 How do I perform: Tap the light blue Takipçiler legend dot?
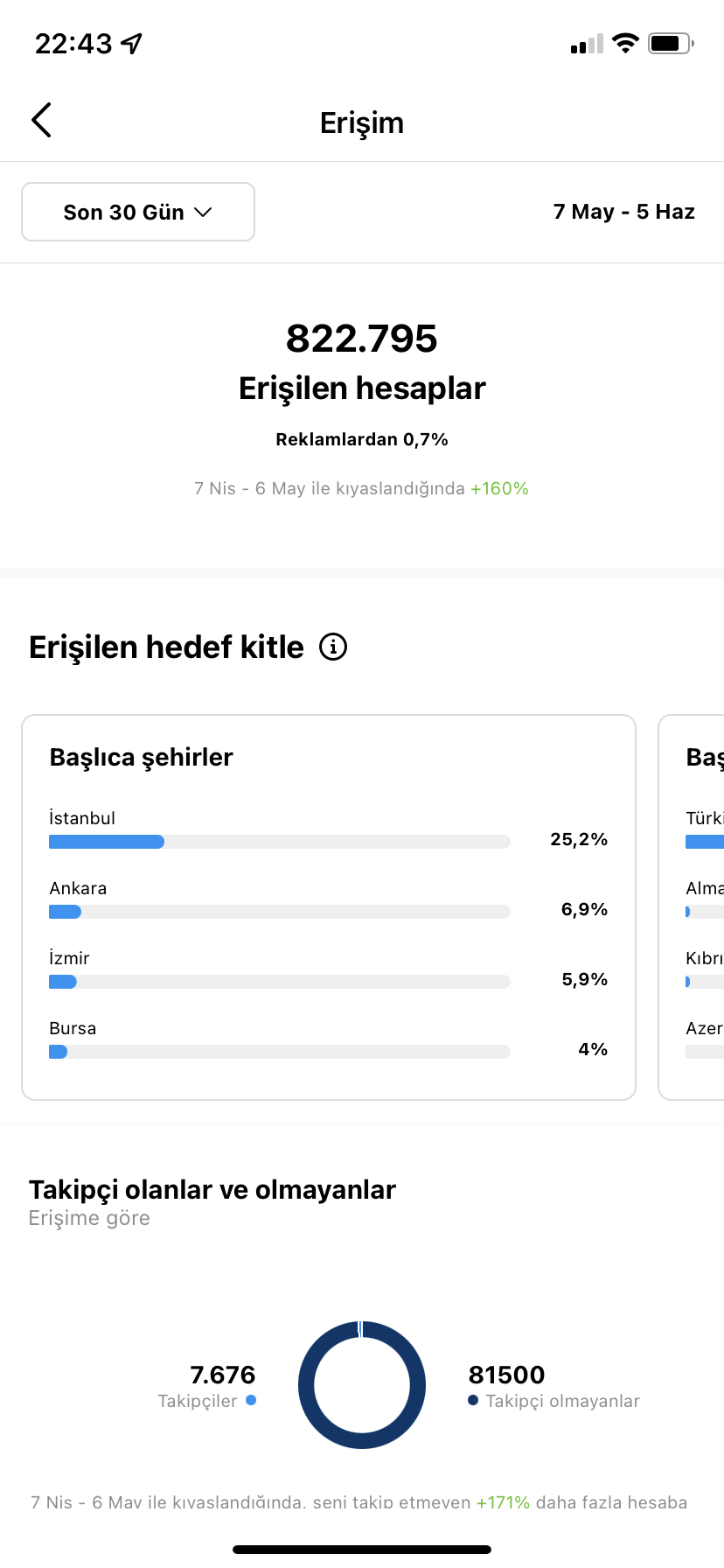(251, 1400)
